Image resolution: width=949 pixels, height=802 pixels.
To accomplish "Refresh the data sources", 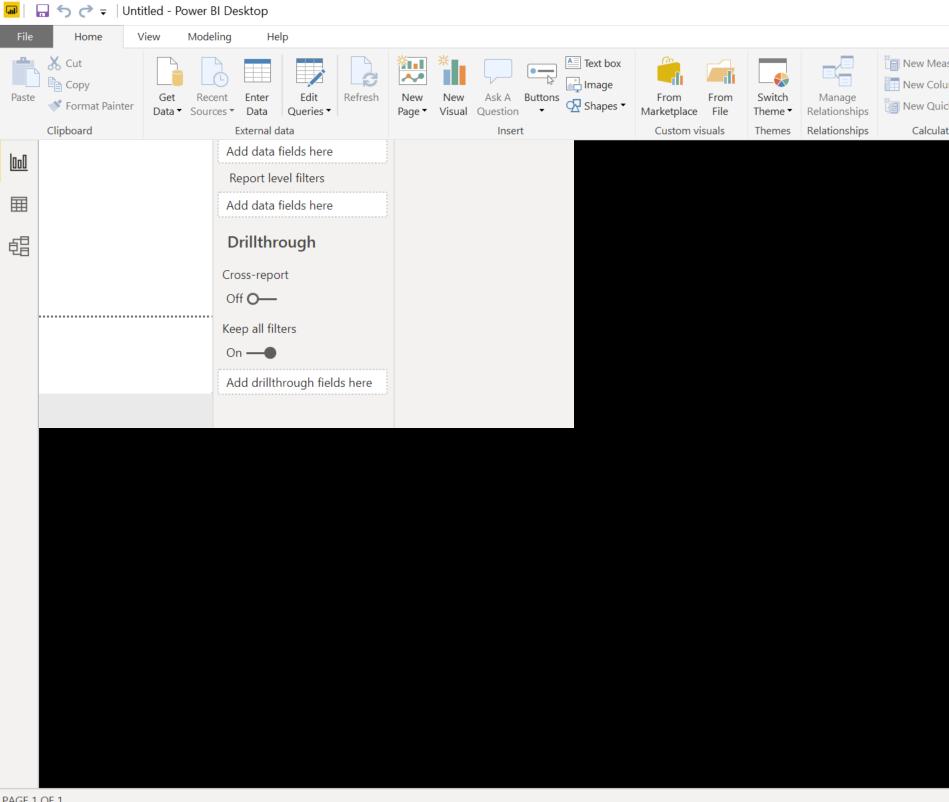I will click(361, 84).
